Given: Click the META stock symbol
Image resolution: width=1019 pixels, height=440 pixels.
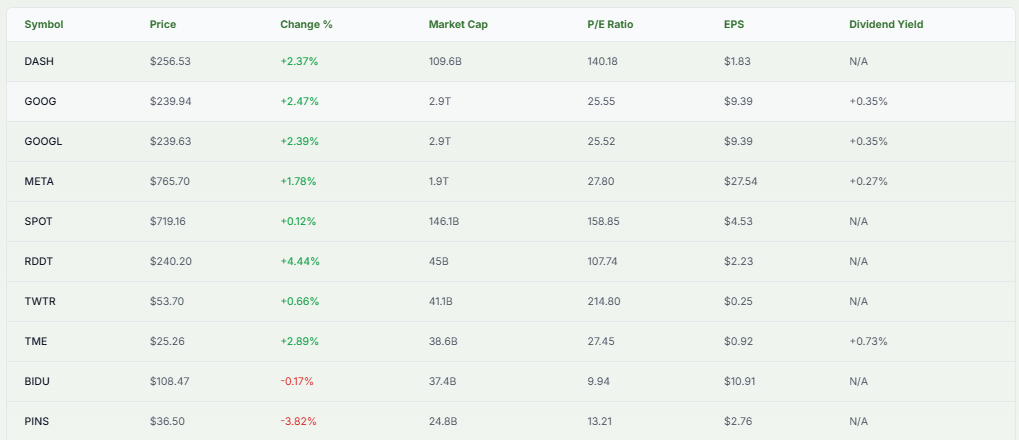Looking at the screenshot, I should click(39, 181).
